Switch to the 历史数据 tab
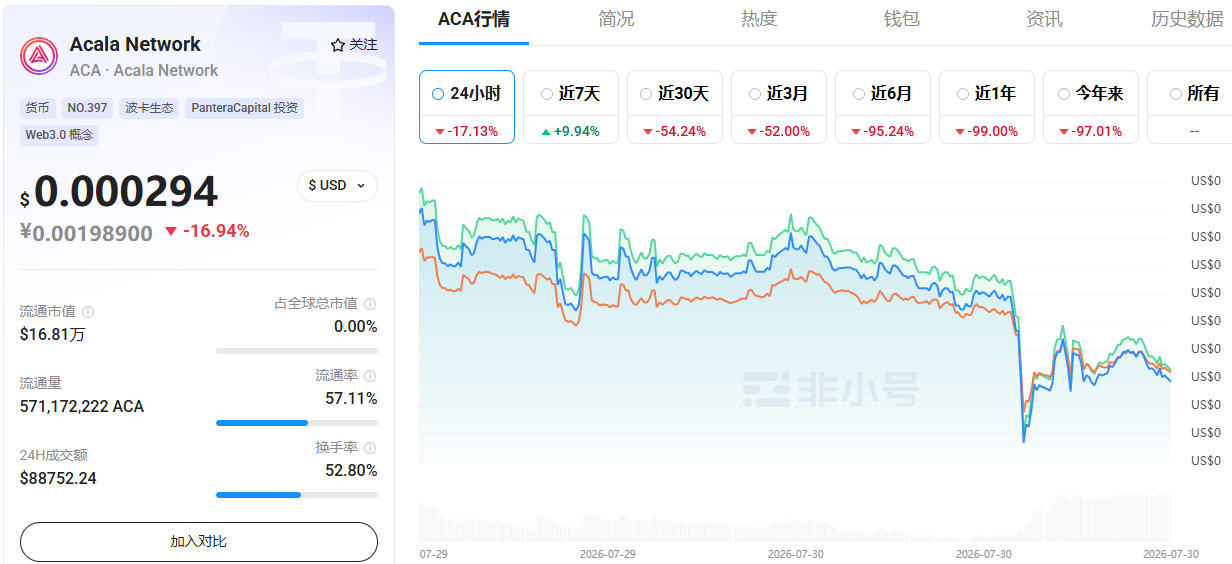1232x564 pixels. (1187, 19)
